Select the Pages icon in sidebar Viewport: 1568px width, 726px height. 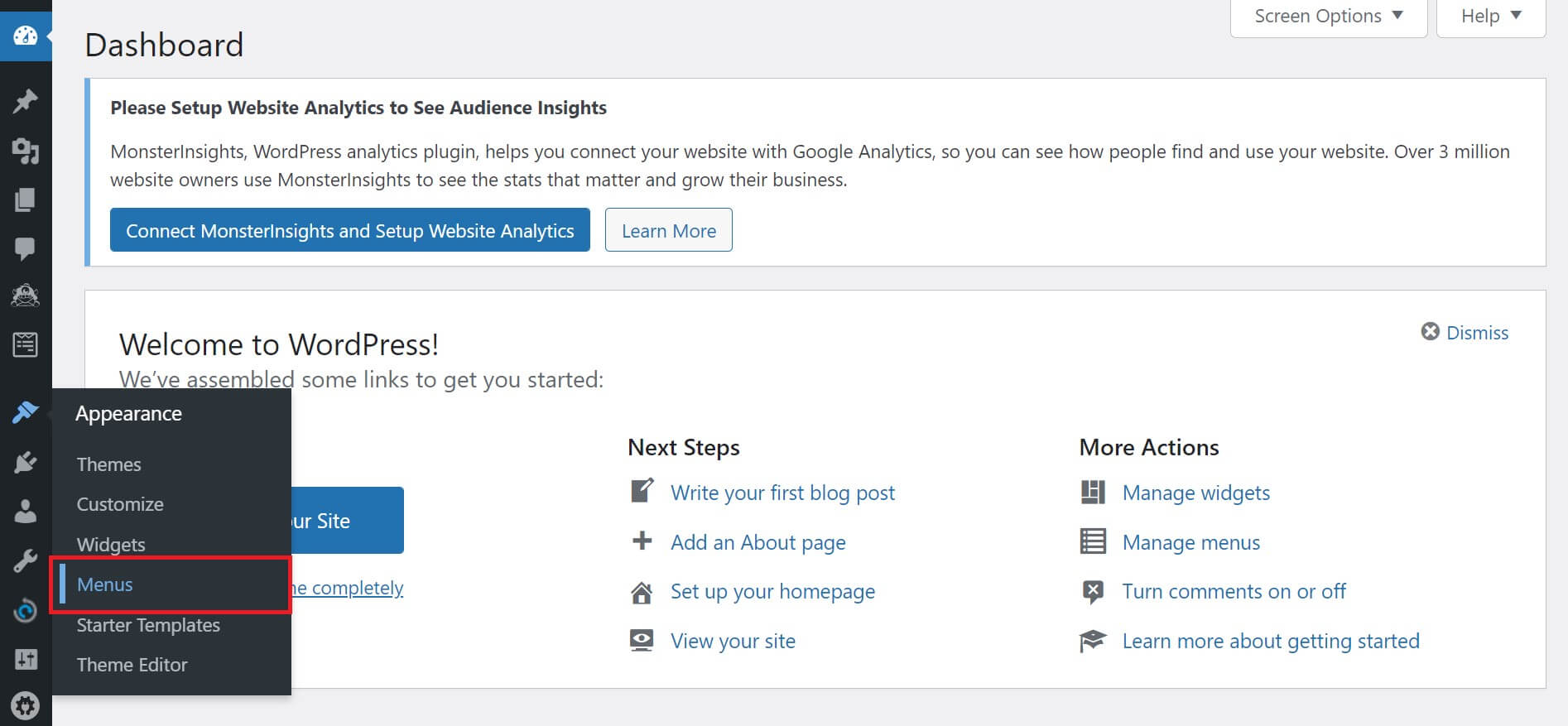(25, 200)
